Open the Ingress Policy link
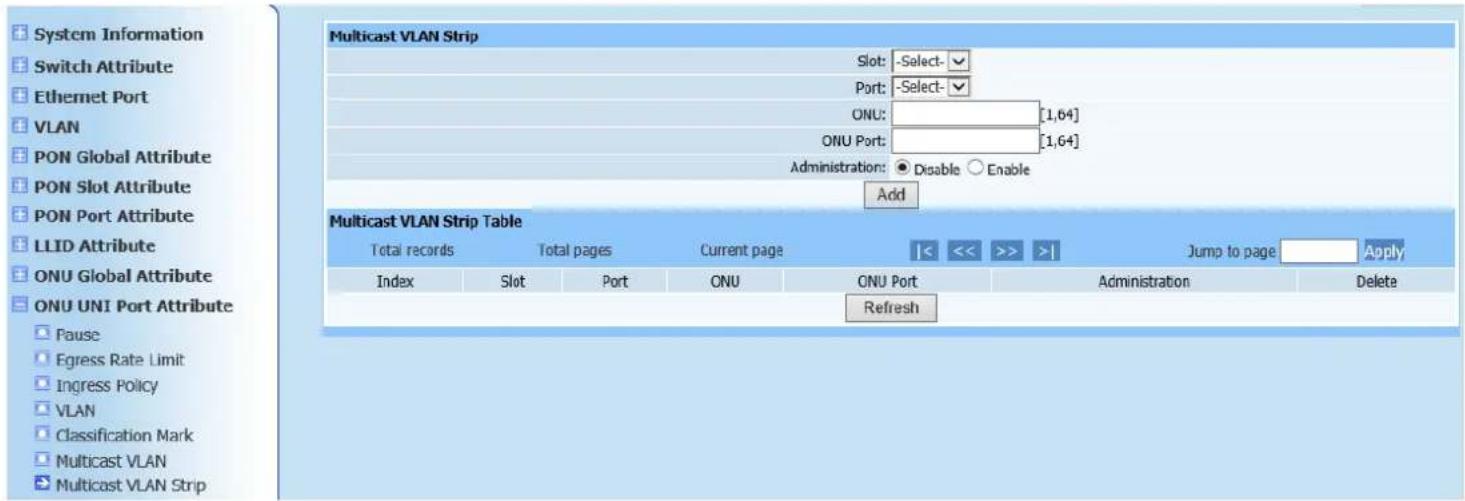 pyautogui.click(x=106, y=385)
